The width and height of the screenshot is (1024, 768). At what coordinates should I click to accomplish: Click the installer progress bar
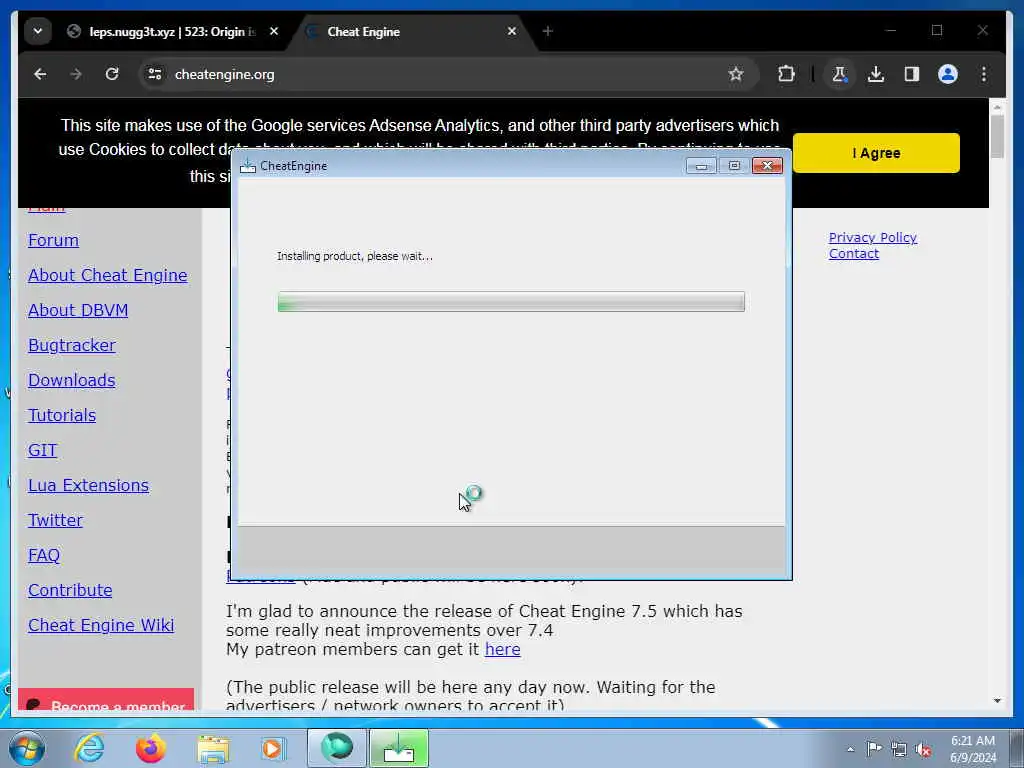[511, 302]
